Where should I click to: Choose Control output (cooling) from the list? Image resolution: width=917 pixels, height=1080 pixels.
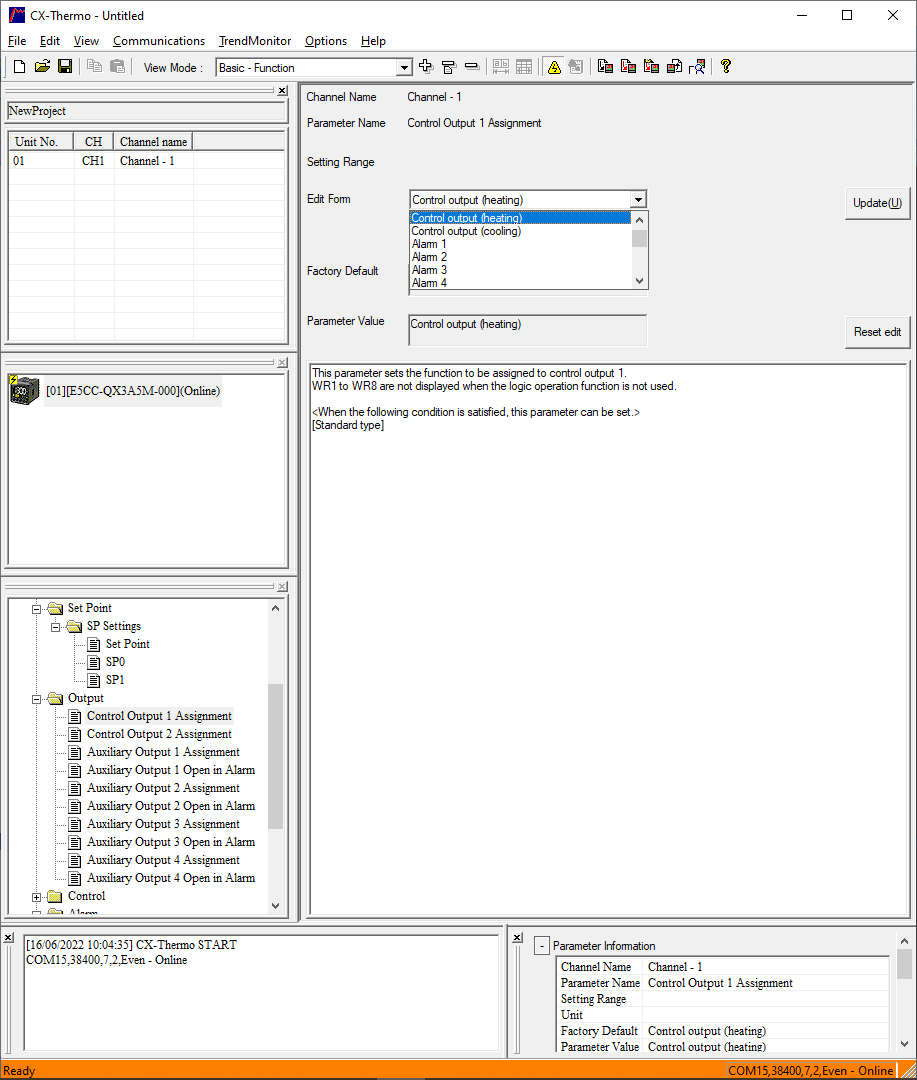tap(520, 231)
